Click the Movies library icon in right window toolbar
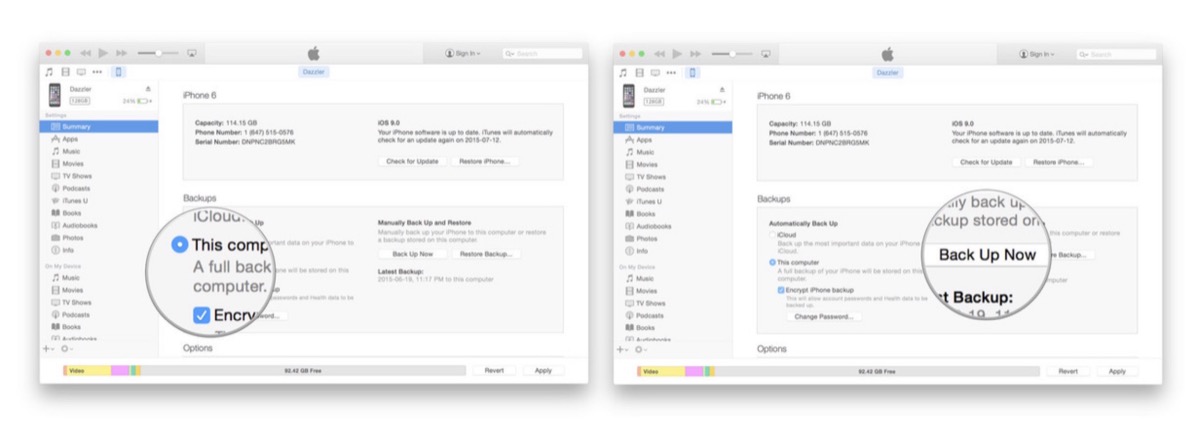This screenshot has width=1200, height=436. (639, 72)
